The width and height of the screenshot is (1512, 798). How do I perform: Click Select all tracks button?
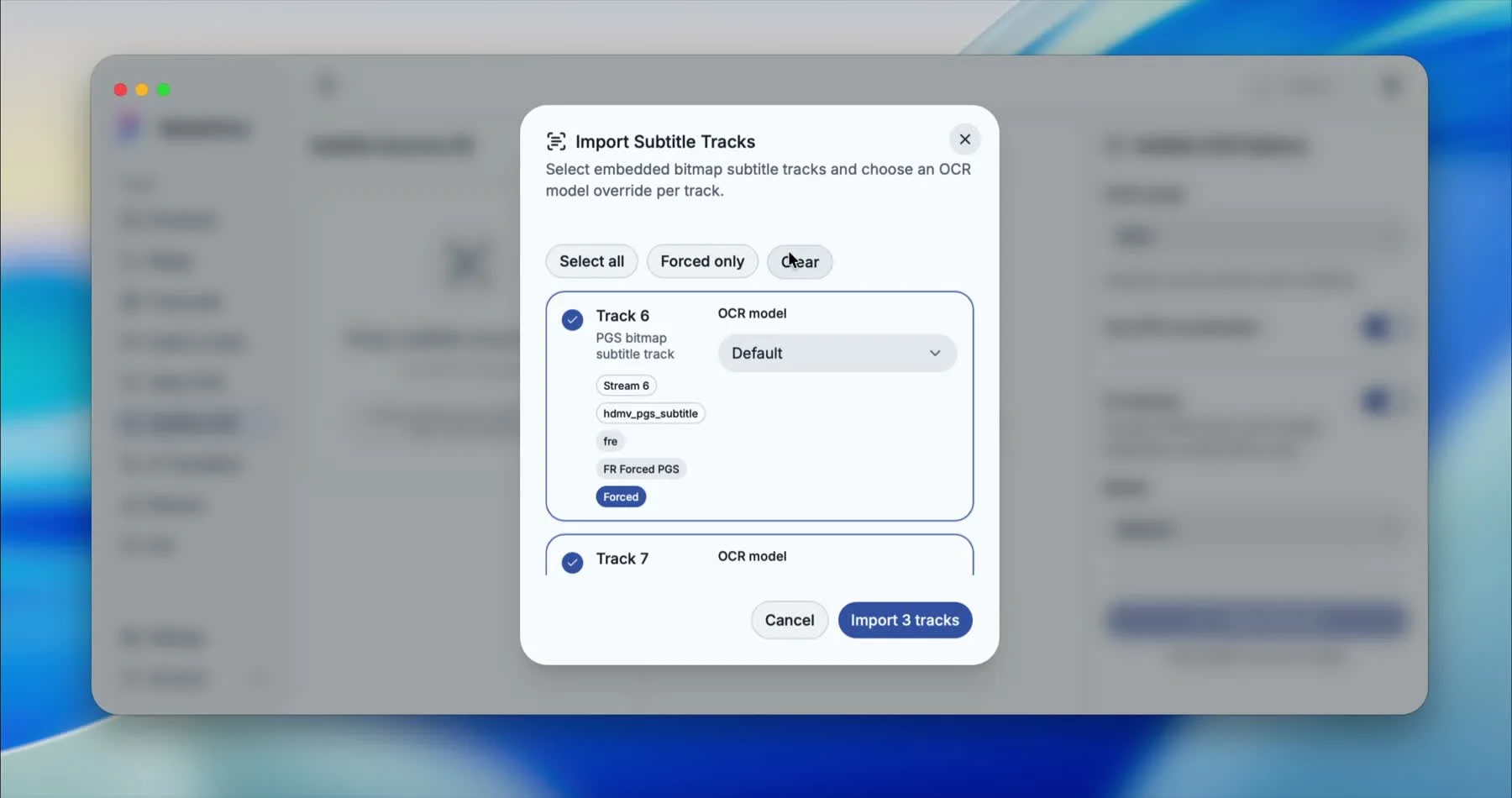pyautogui.click(x=591, y=261)
